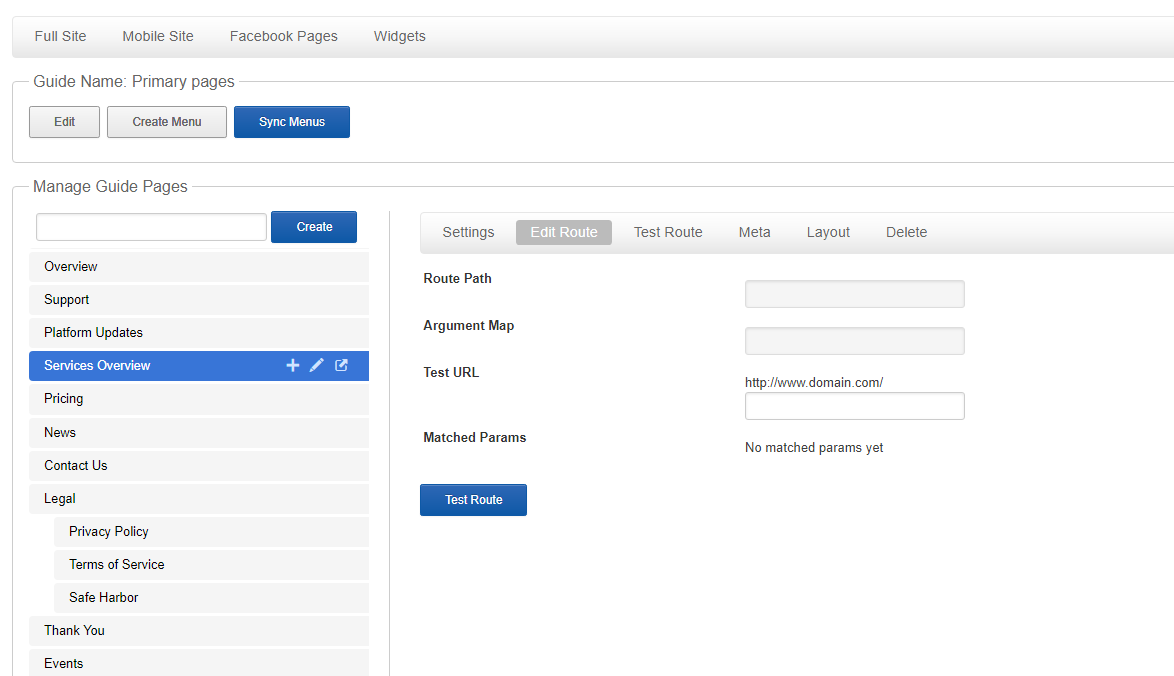Switch to the Test Route tab
Image resolution: width=1174 pixels, height=676 pixels.
[x=667, y=232]
